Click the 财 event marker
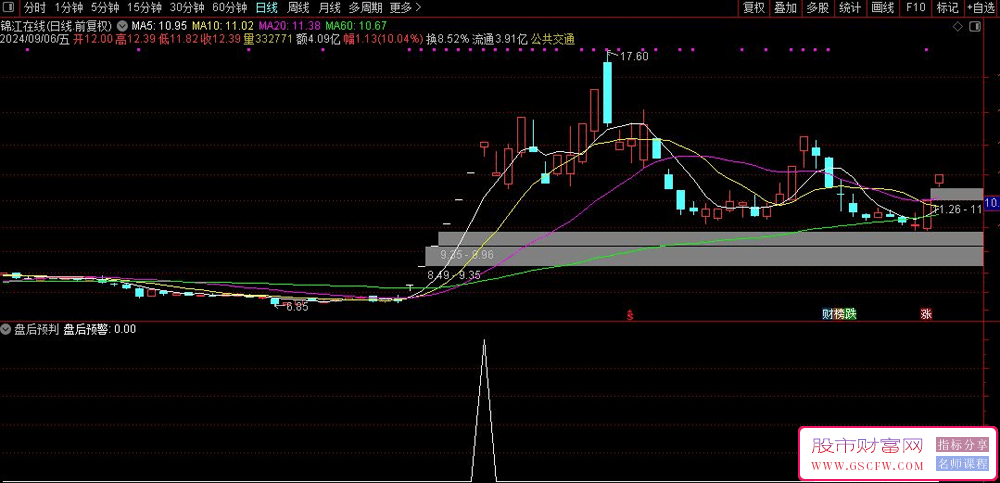1000x483 pixels. pyautogui.click(x=827, y=315)
